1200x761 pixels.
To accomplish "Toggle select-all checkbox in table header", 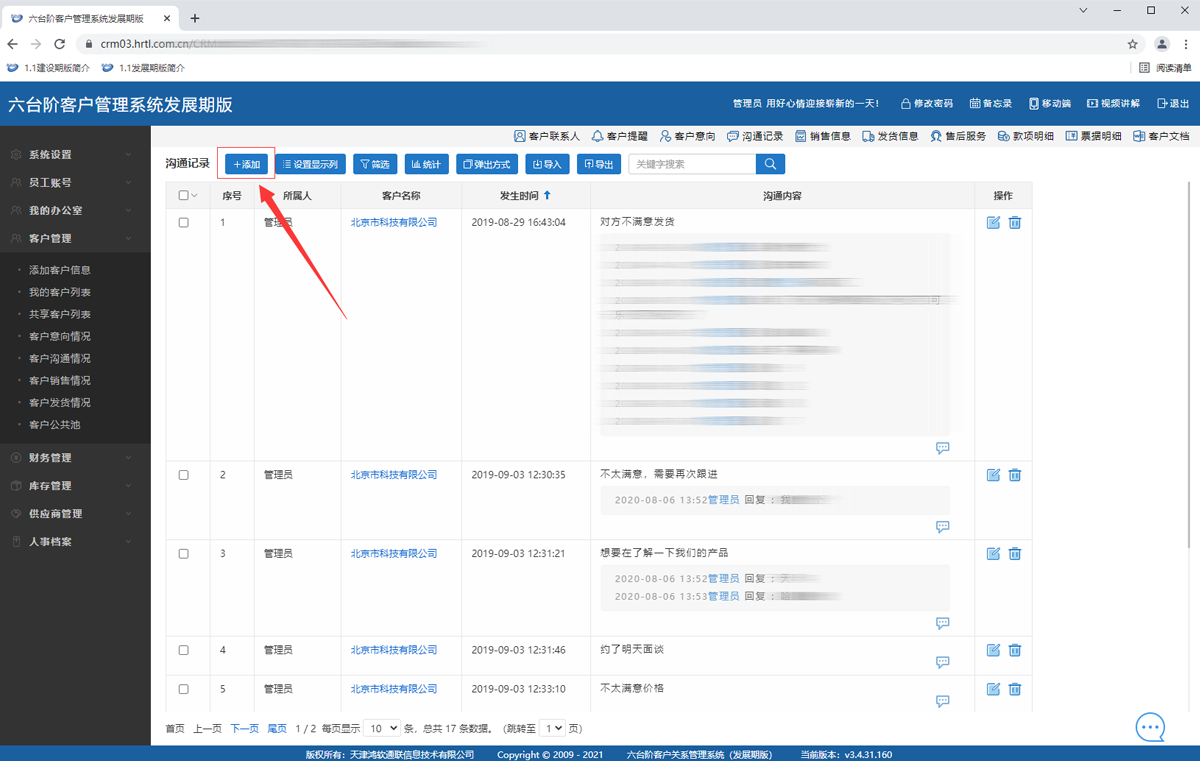I will tap(184, 196).
